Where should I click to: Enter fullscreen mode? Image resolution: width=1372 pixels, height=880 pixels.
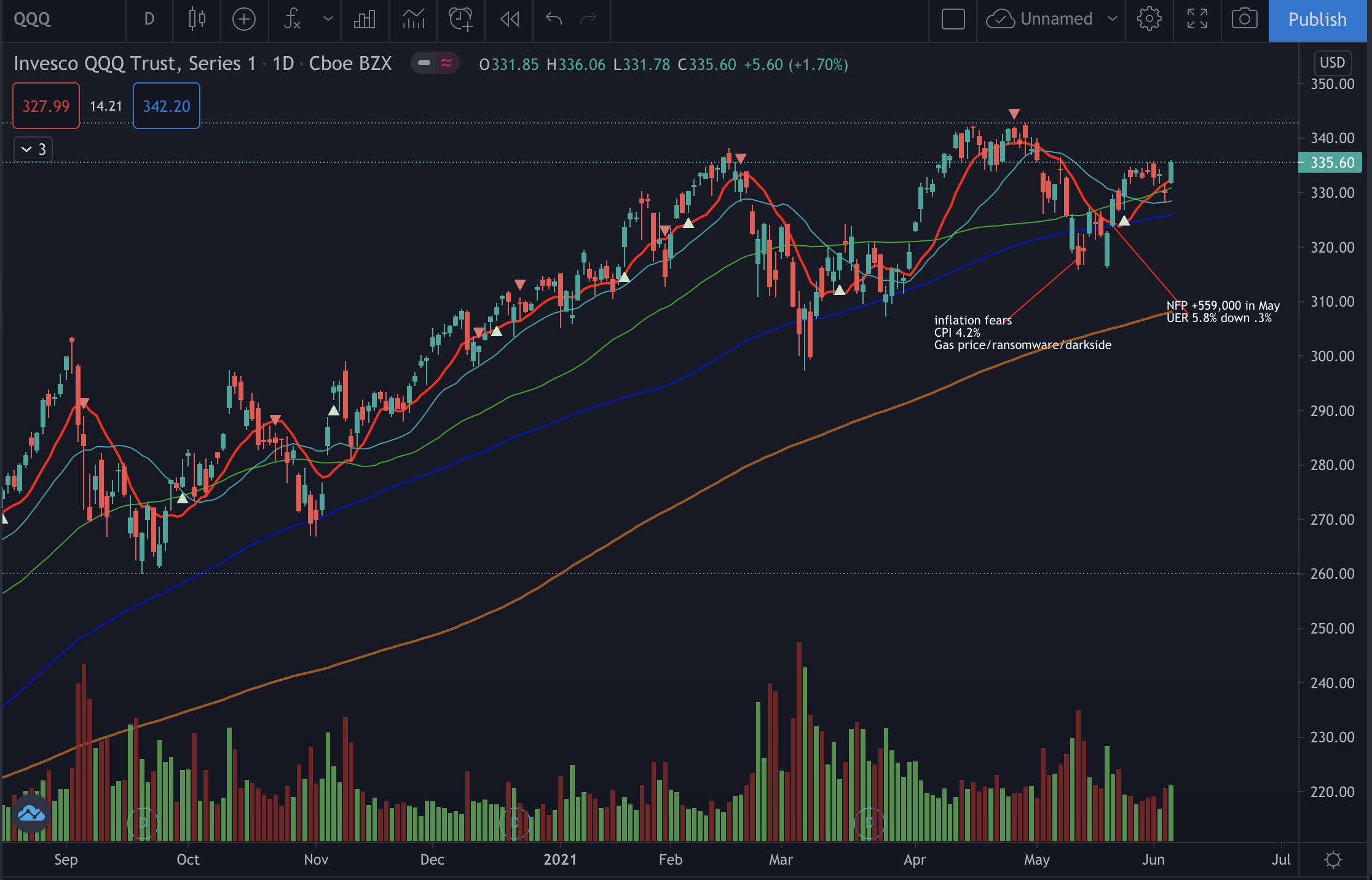point(1197,19)
